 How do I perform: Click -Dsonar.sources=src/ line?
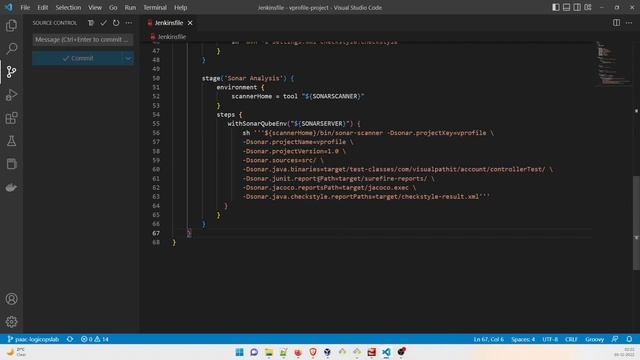tap(283, 160)
